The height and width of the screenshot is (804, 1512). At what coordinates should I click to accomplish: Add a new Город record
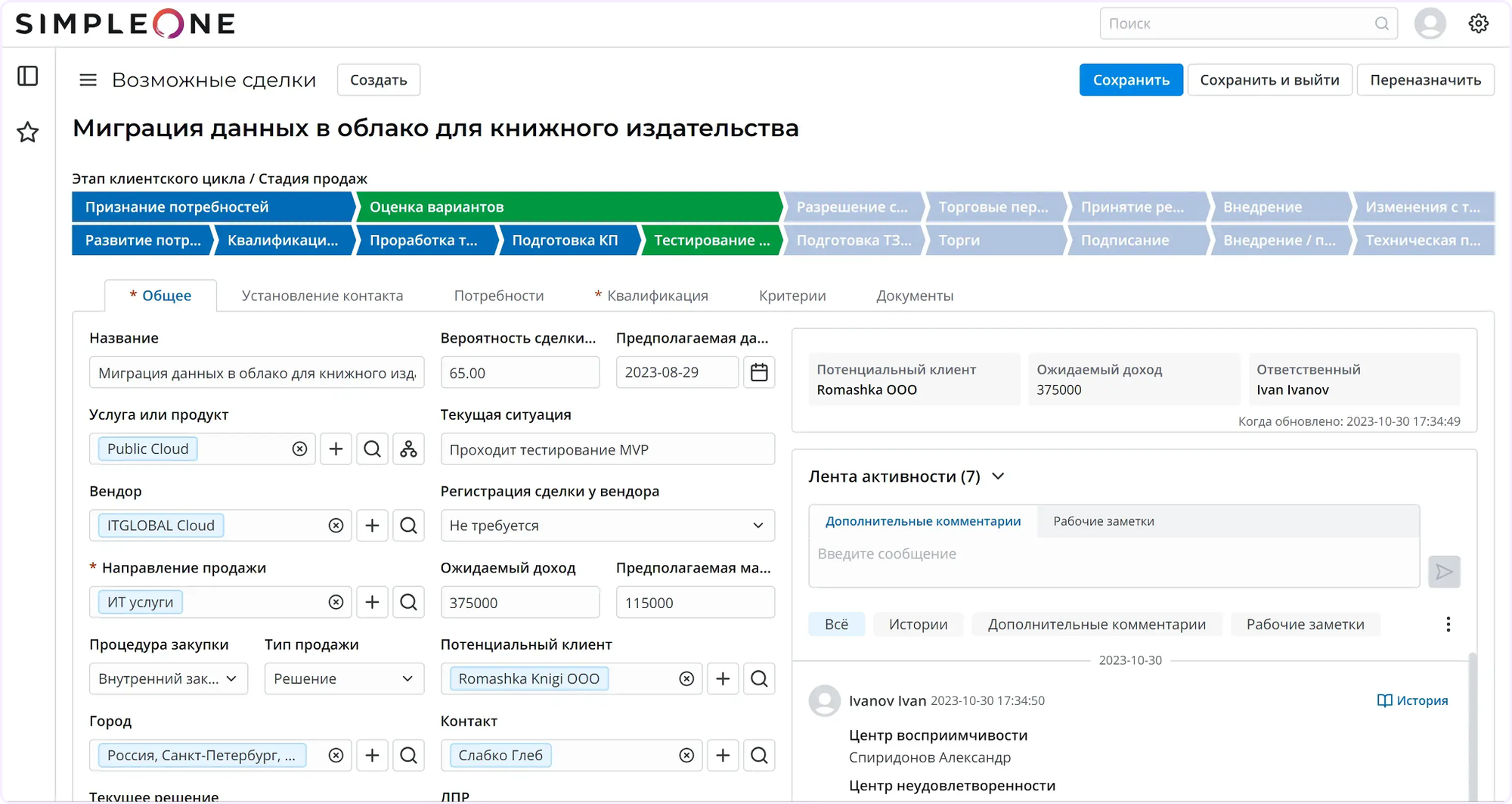click(x=372, y=756)
